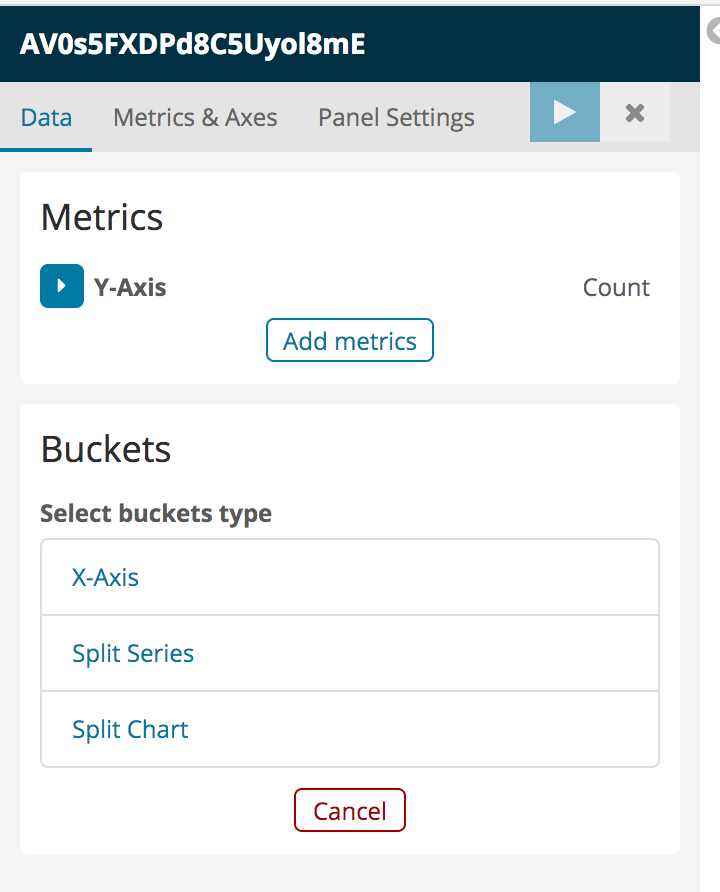The height and width of the screenshot is (892, 720).
Task: Click the play button to apply changes
Action: pos(565,112)
